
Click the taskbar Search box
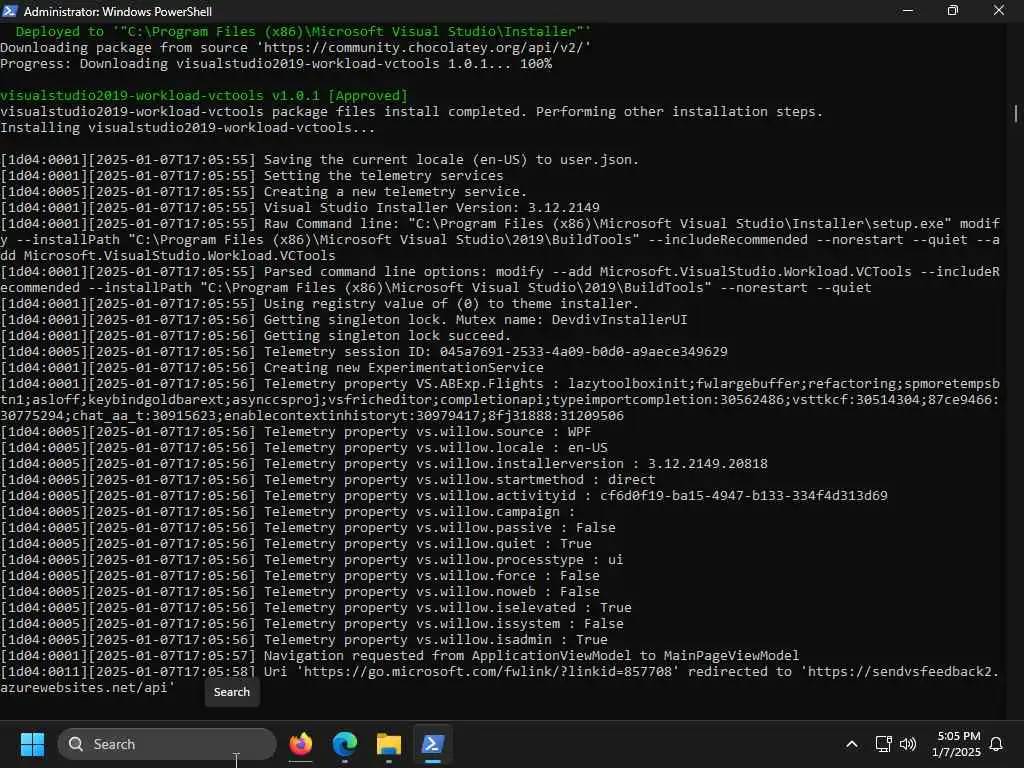pos(167,744)
